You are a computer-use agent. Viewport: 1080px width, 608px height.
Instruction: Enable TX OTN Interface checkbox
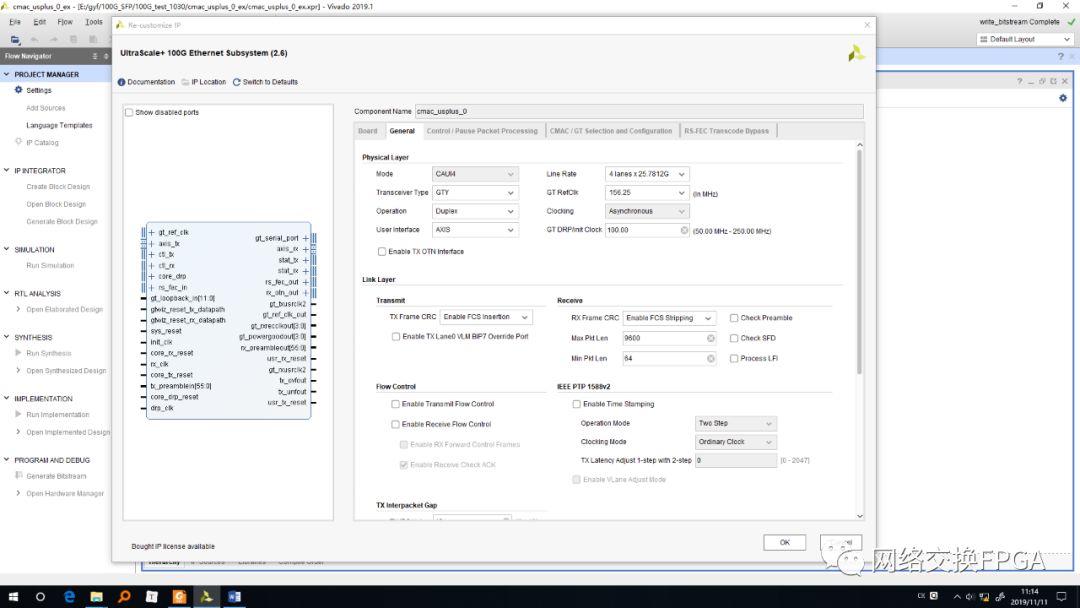click(382, 251)
